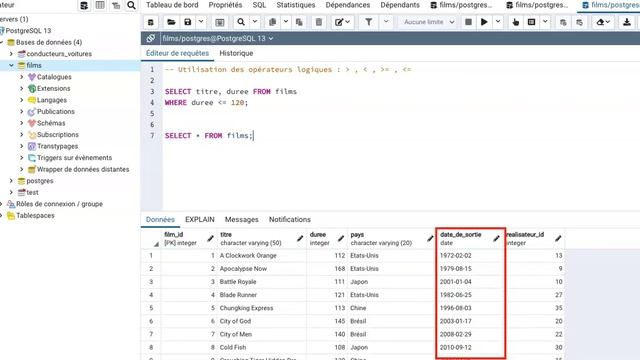Open the Dépendances tab
This screenshot has height=360, width=640.
348,5
